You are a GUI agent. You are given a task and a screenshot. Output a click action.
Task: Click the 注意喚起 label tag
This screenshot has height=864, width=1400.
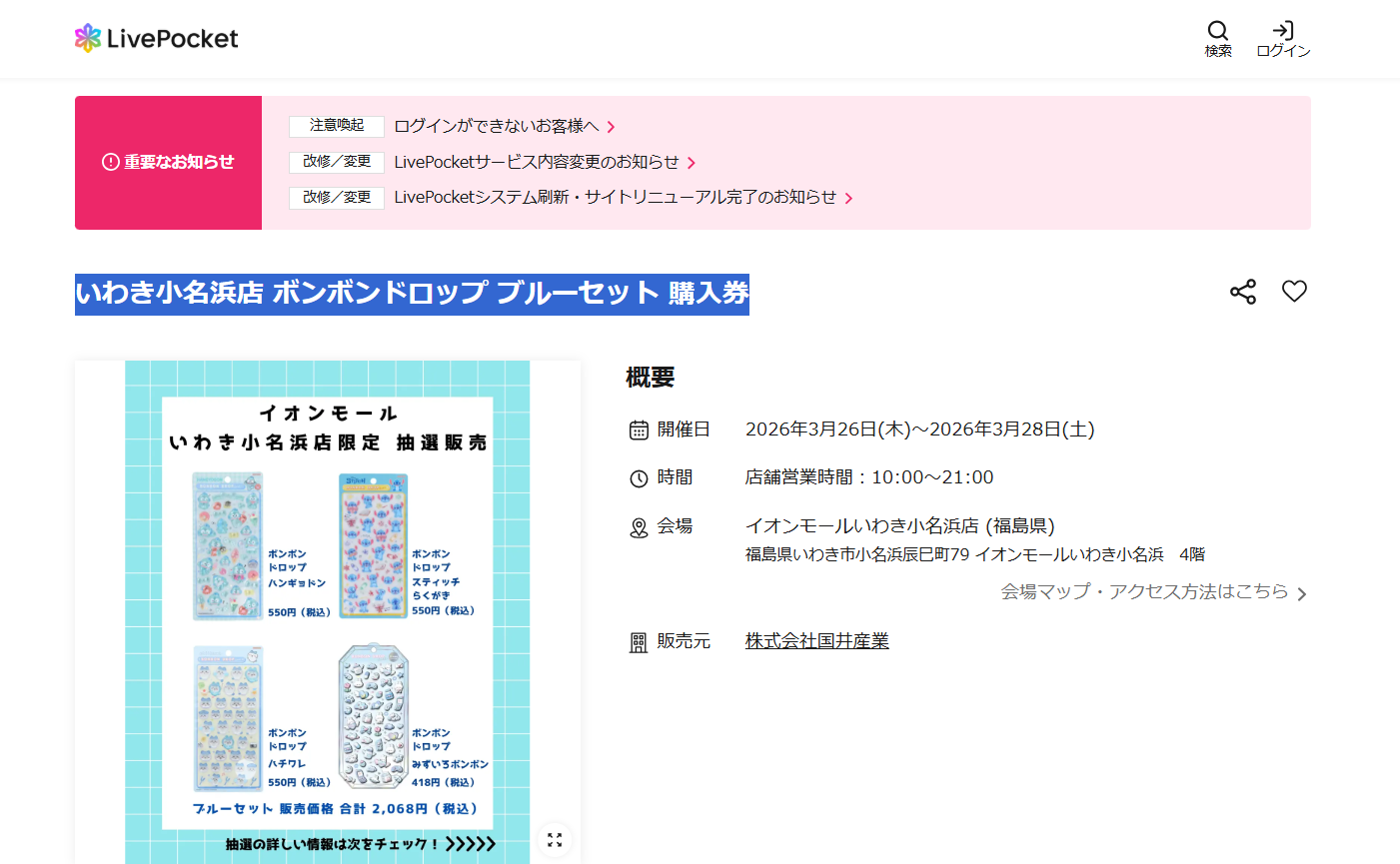pyautogui.click(x=337, y=127)
